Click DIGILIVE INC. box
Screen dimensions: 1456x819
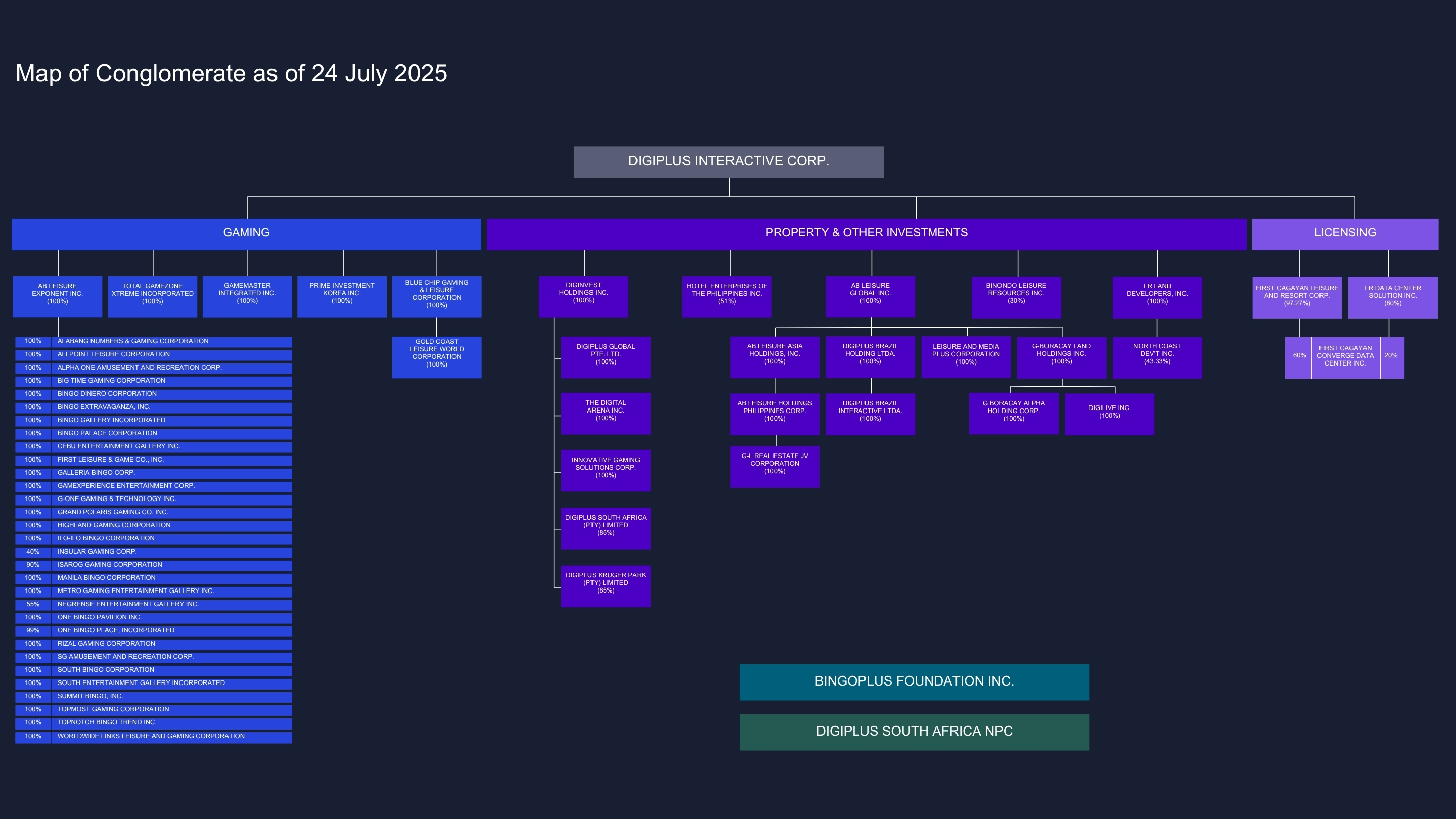pos(1110,414)
